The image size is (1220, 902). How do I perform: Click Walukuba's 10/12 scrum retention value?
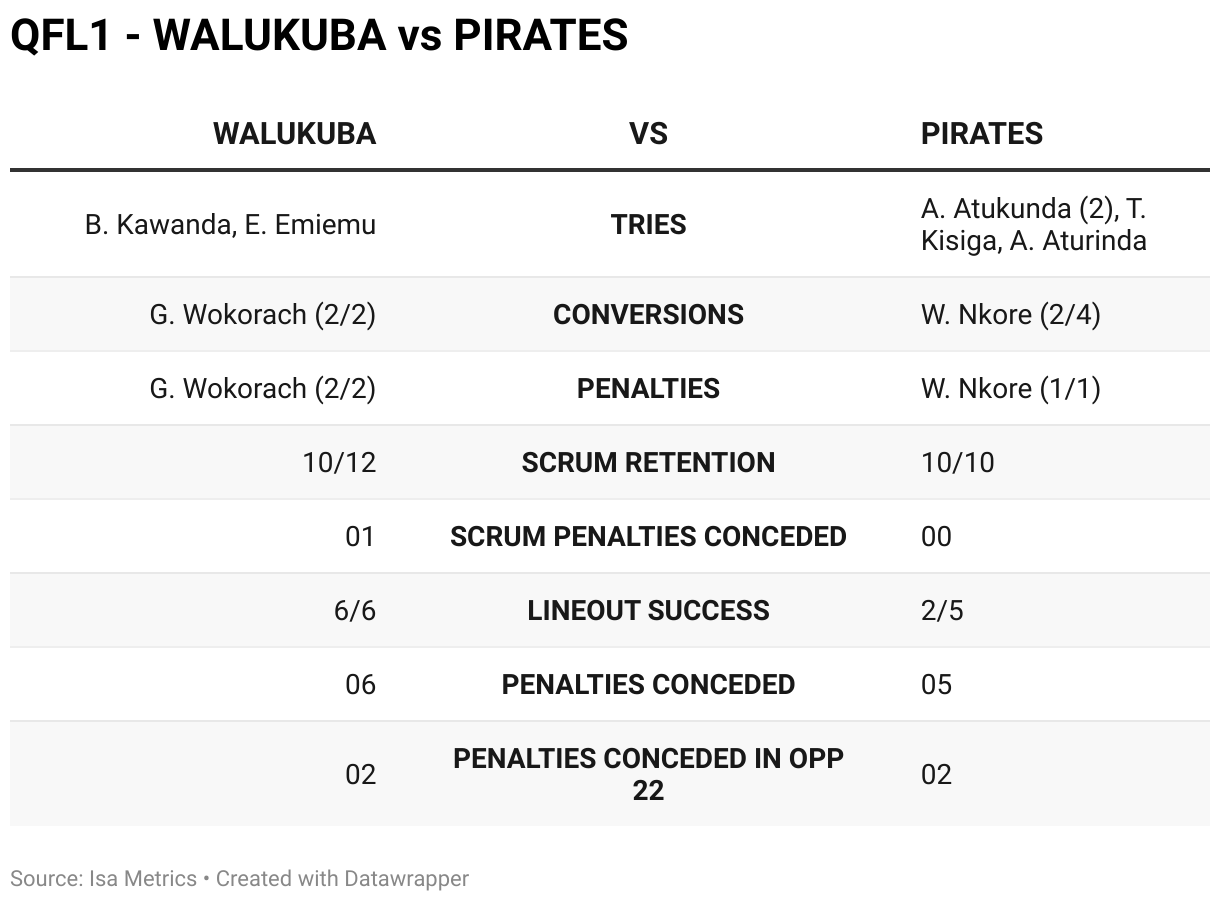click(339, 463)
